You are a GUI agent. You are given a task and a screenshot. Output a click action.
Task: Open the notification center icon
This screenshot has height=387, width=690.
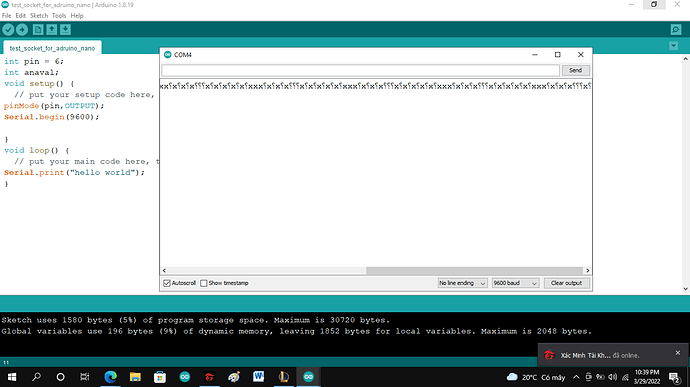click(x=674, y=377)
